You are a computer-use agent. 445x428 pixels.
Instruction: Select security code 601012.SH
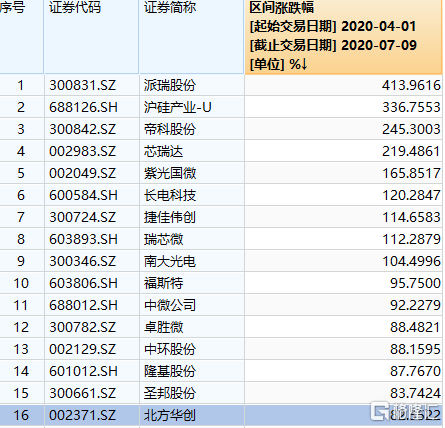click(83, 371)
